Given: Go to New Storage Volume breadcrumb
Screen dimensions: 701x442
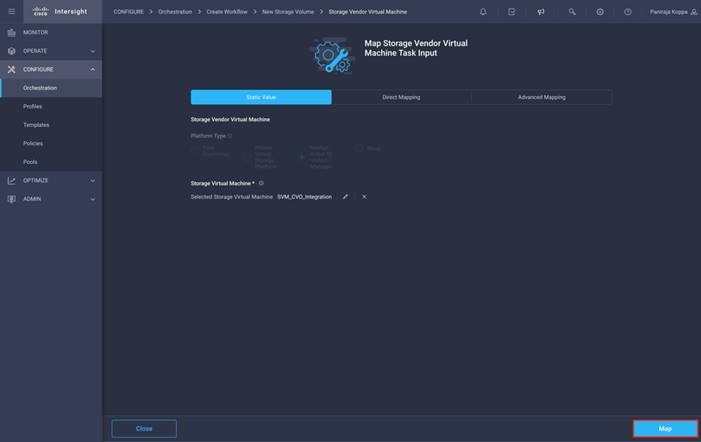Looking at the screenshot, I should (x=288, y=12).
